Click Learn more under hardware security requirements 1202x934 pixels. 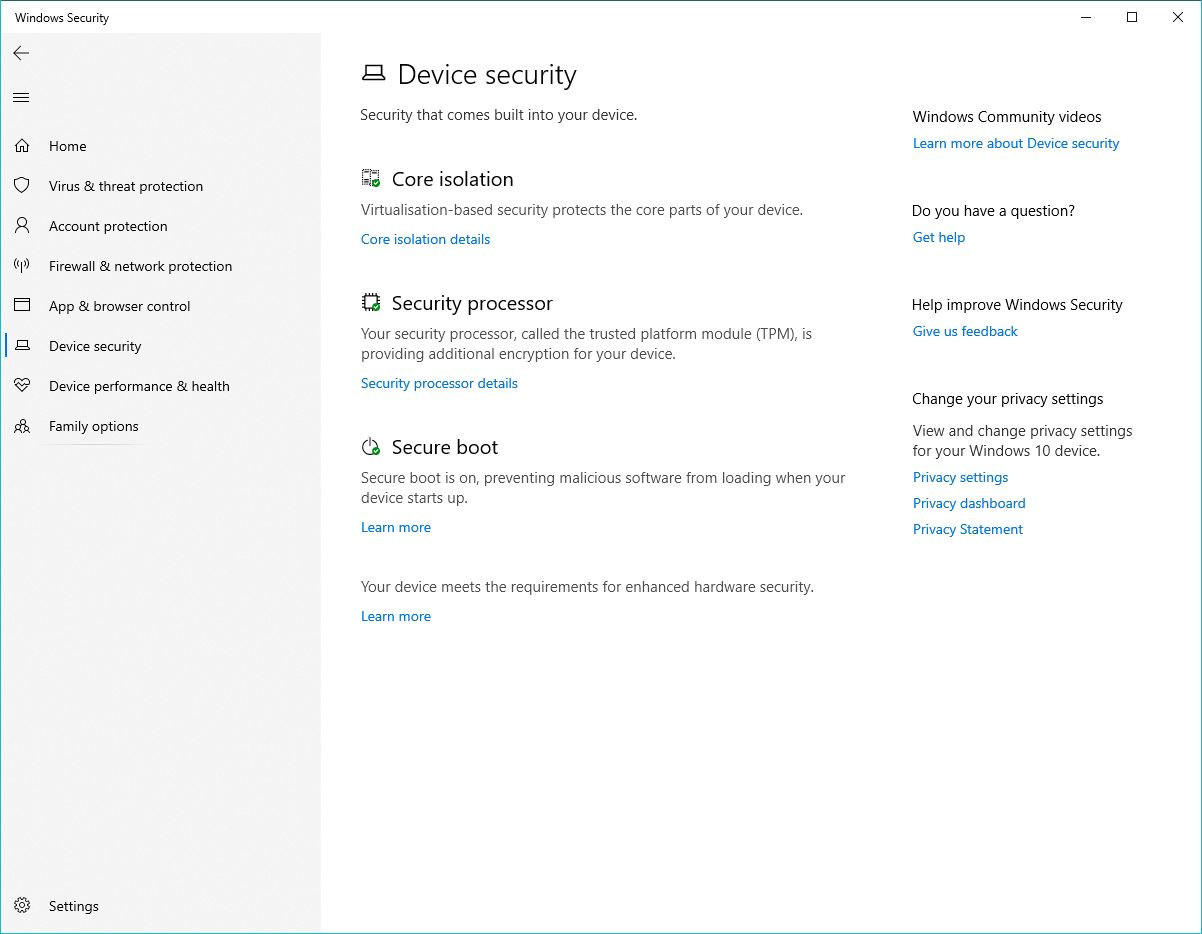click(396, 616)
